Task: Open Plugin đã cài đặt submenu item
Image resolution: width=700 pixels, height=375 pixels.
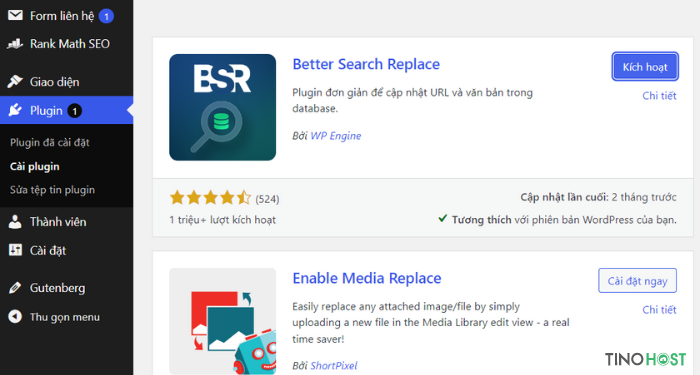Action: (50, 142)
